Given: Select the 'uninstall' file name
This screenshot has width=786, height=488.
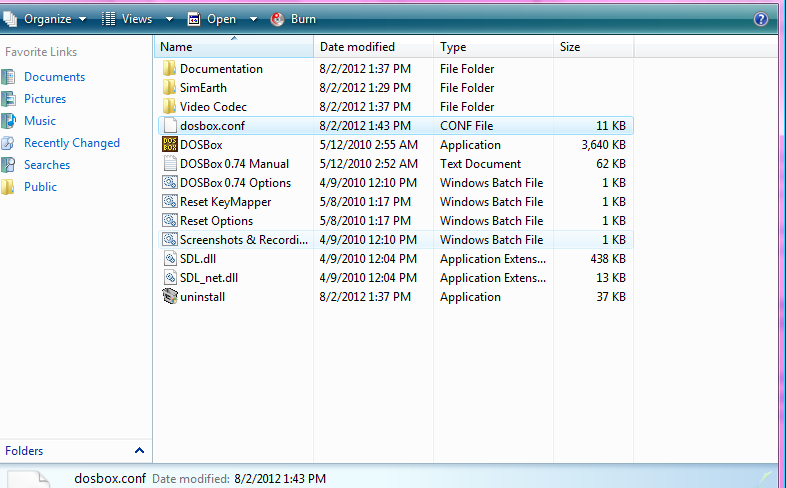Looking at the screenshot, I should (203, 297).
